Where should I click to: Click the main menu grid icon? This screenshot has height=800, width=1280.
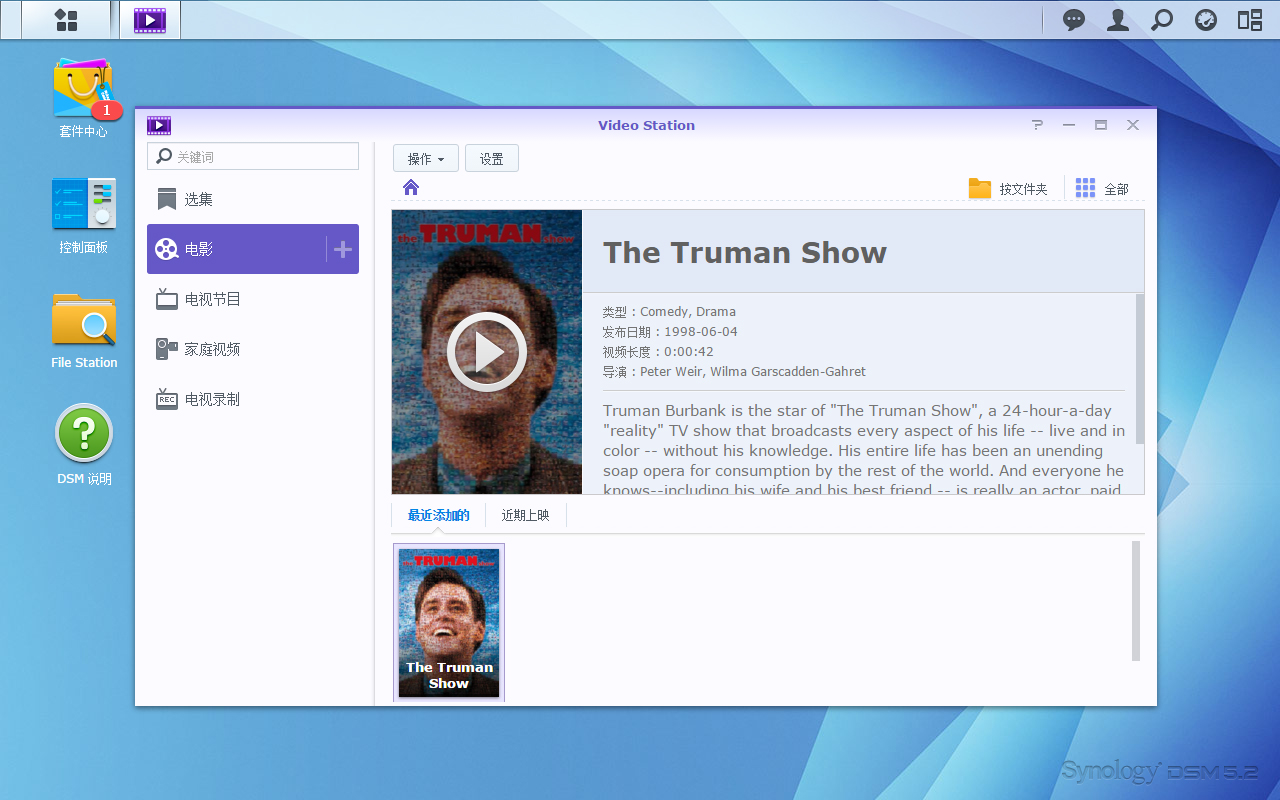coord(66,20)
